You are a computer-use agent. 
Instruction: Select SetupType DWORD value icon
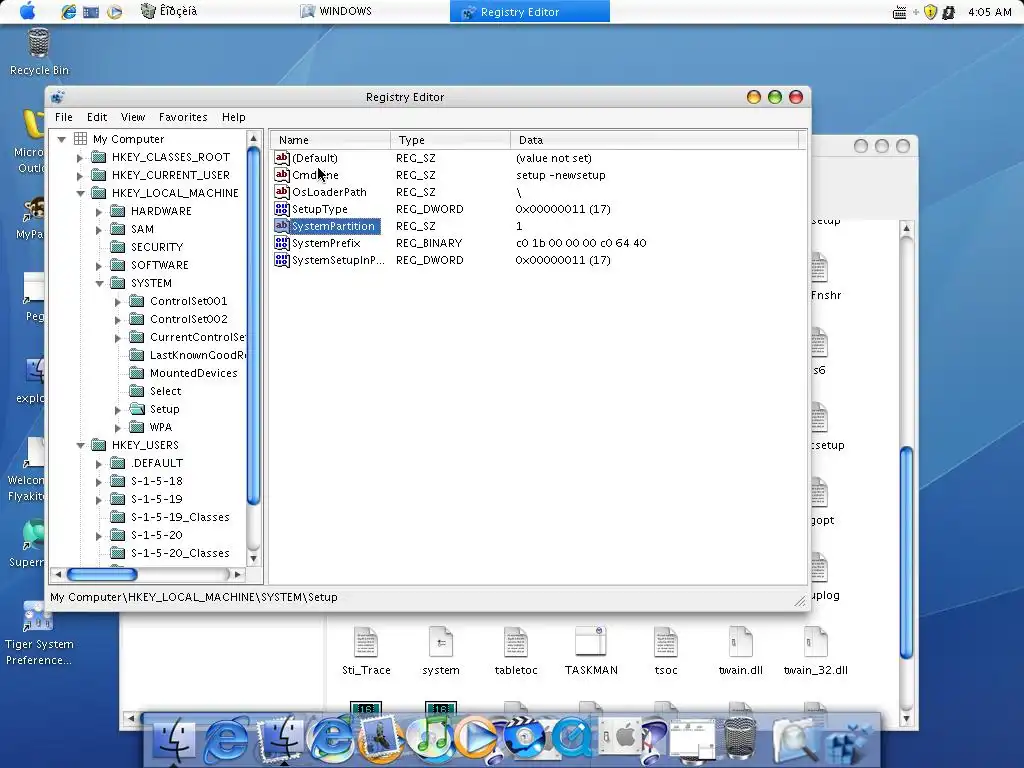pyautogui.click(x=281, y=208)
